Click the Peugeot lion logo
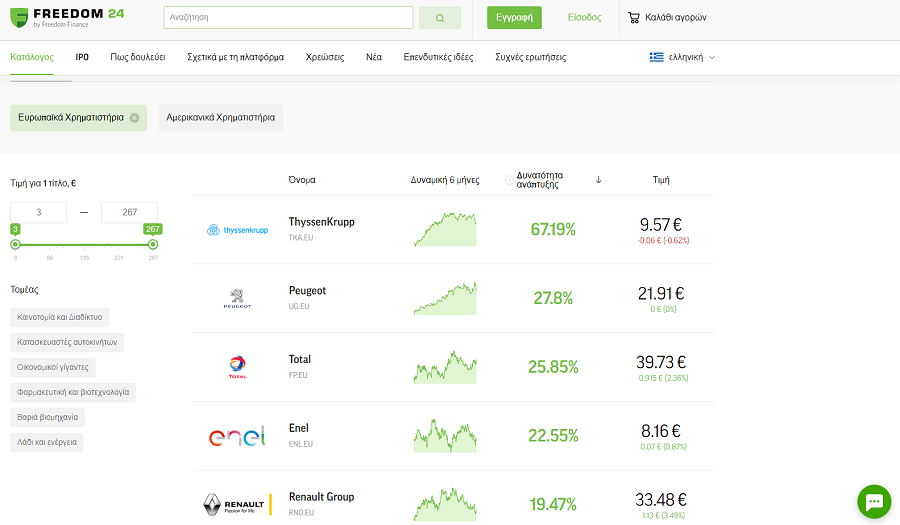 pyautogui.click(x=237, y=298)
